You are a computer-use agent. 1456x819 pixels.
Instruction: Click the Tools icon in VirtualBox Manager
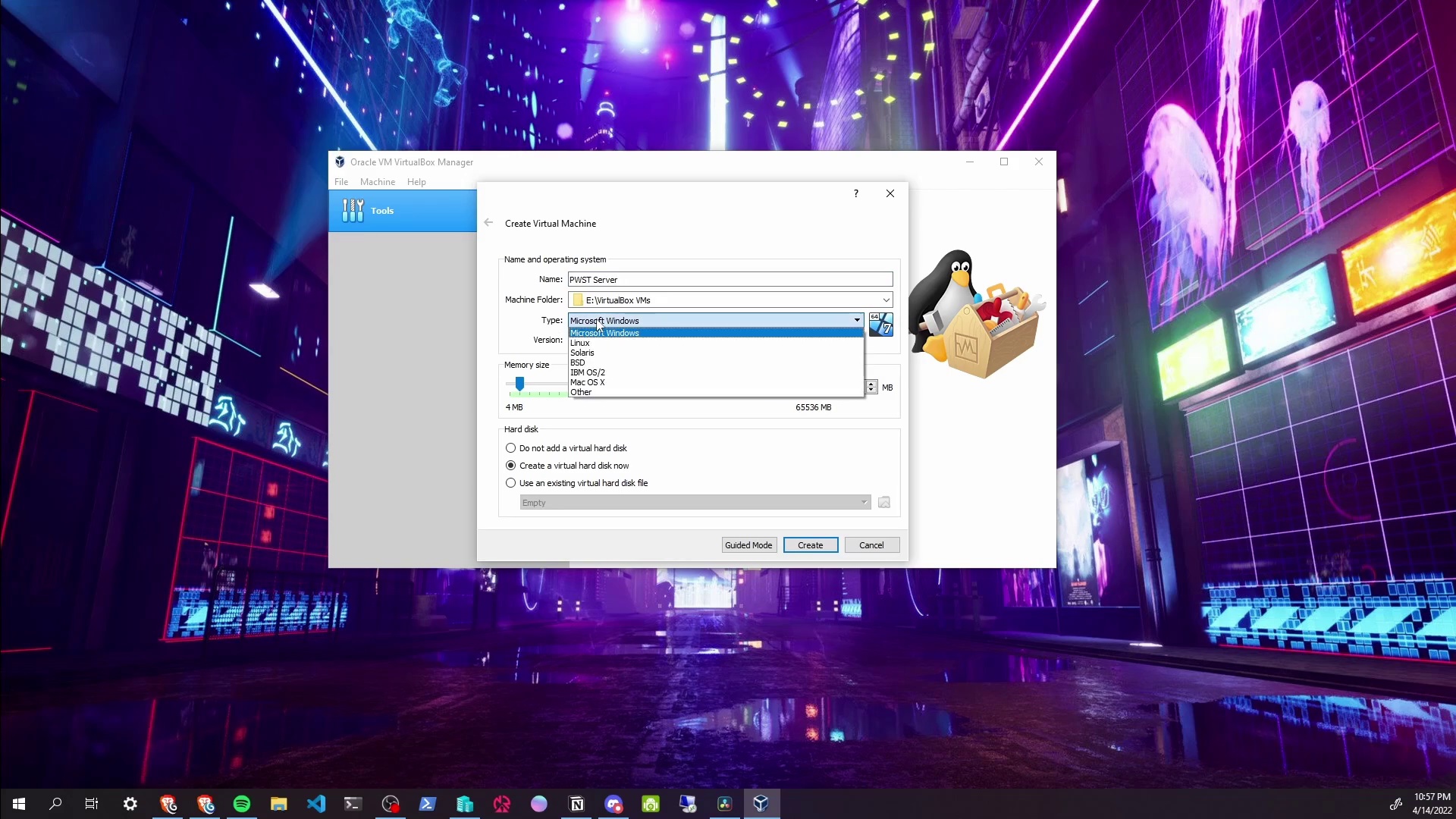(x=353, y=210)
